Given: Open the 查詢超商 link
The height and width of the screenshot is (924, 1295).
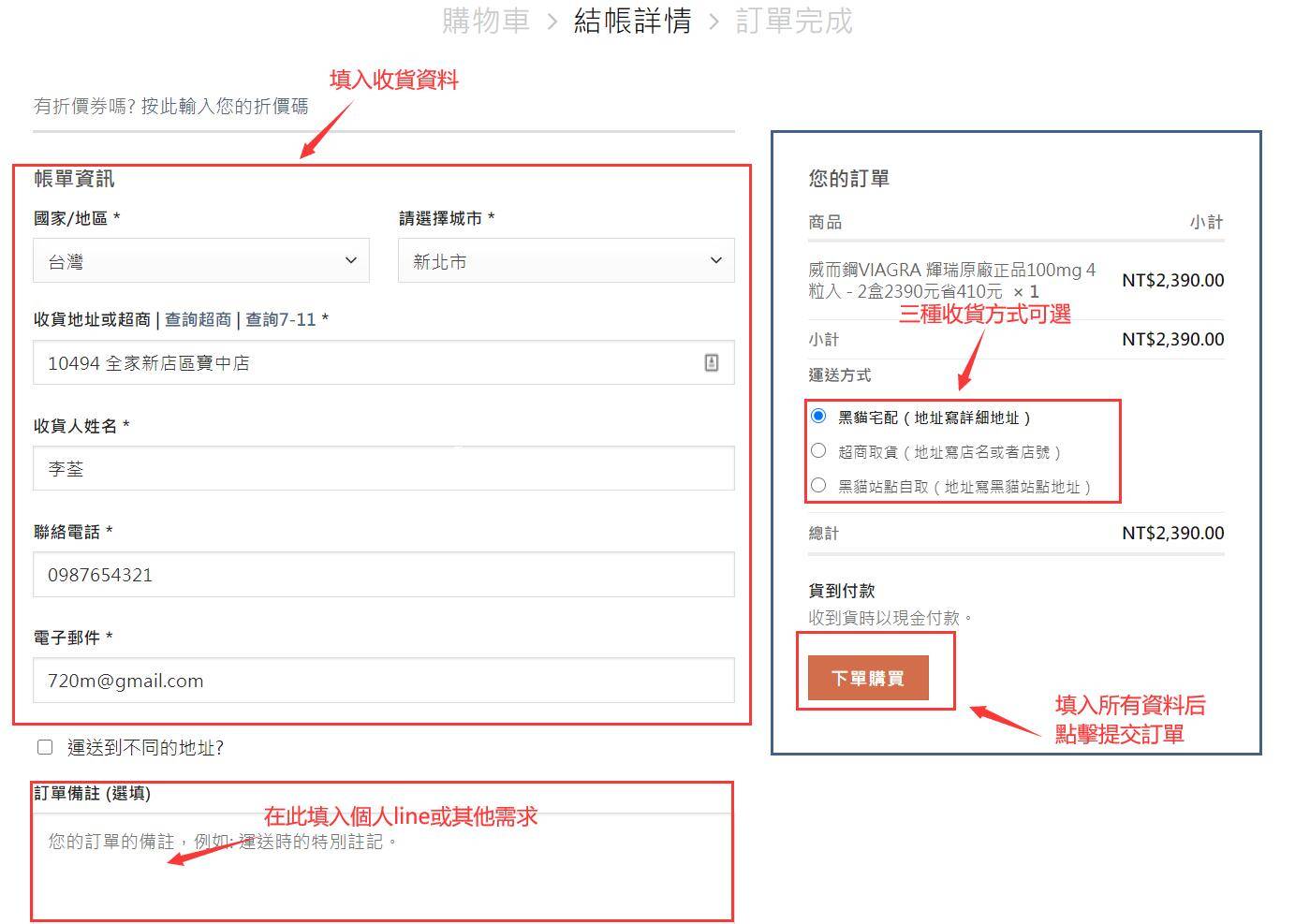Looking at the screenshot, I should pos(198,319).
